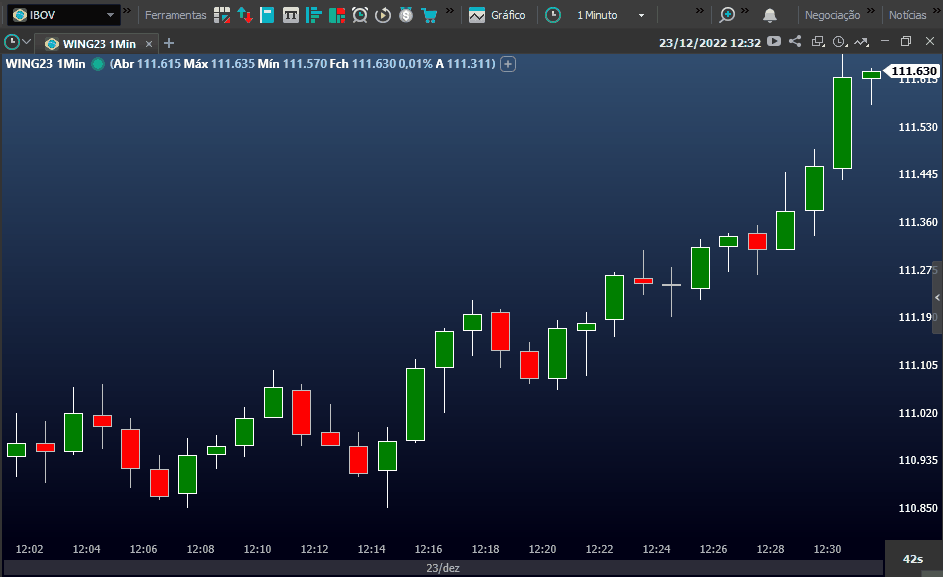Image resolution: width=943 pixels, height=577 pixels.
Task: Click the zoom-in magnifier icon
Action: click(x=727, y=15)
